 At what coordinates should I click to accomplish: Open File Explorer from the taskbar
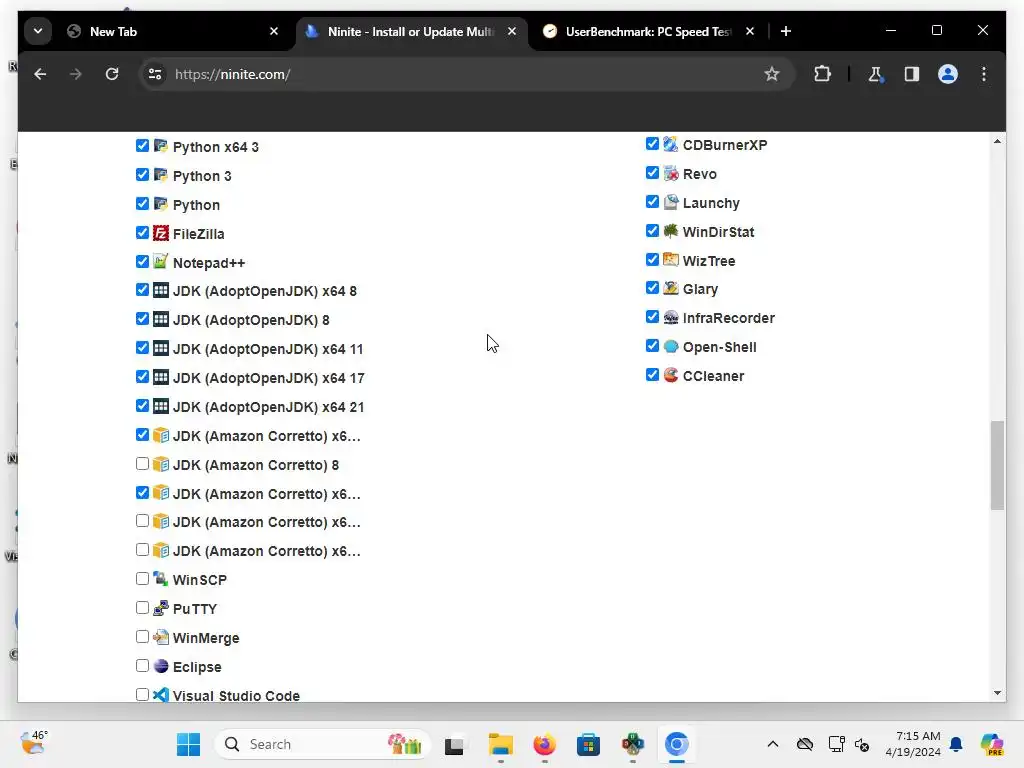(500, 744)
